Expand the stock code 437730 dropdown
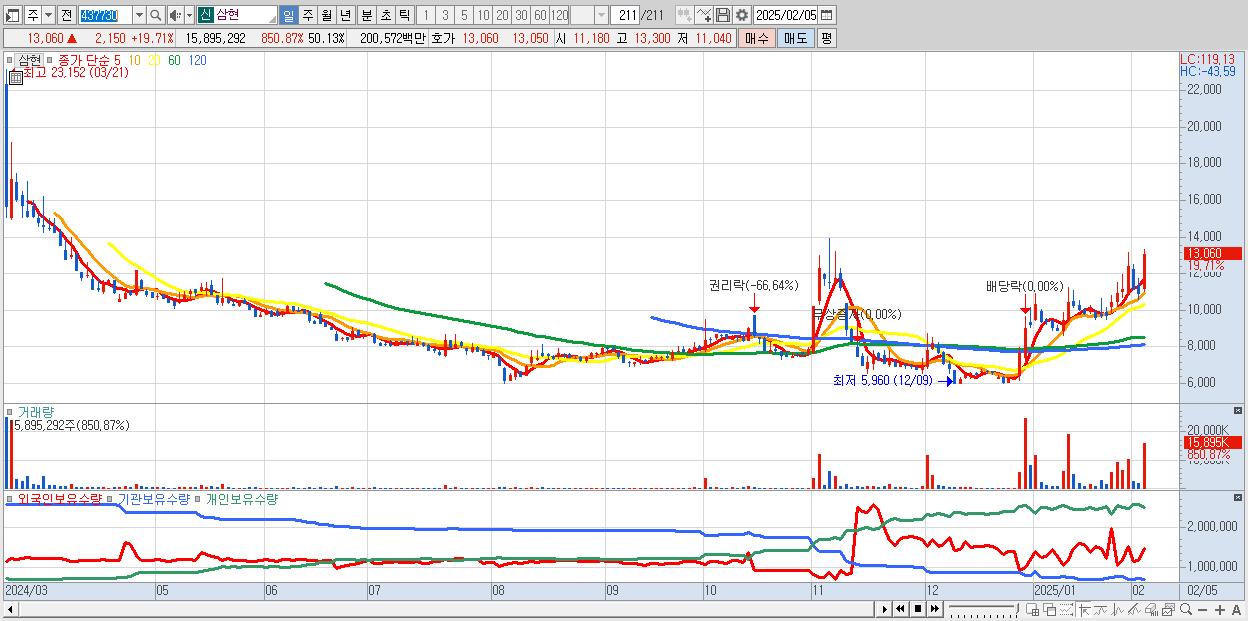 [139, 15]
